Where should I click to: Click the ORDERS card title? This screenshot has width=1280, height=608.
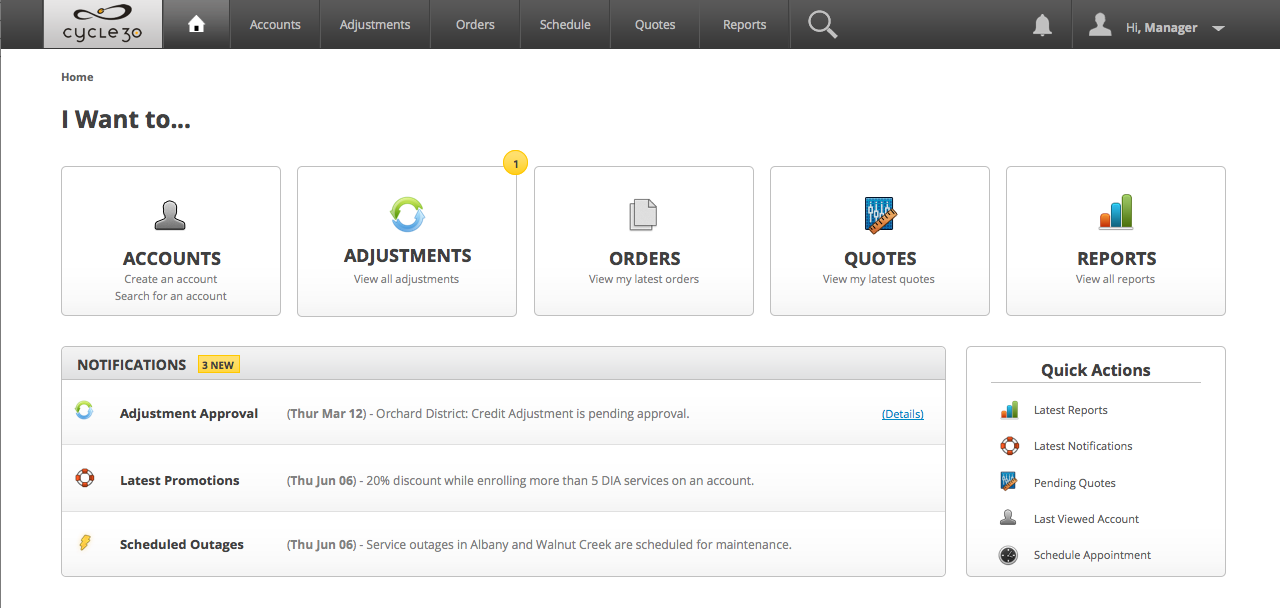tap(645, 258)
